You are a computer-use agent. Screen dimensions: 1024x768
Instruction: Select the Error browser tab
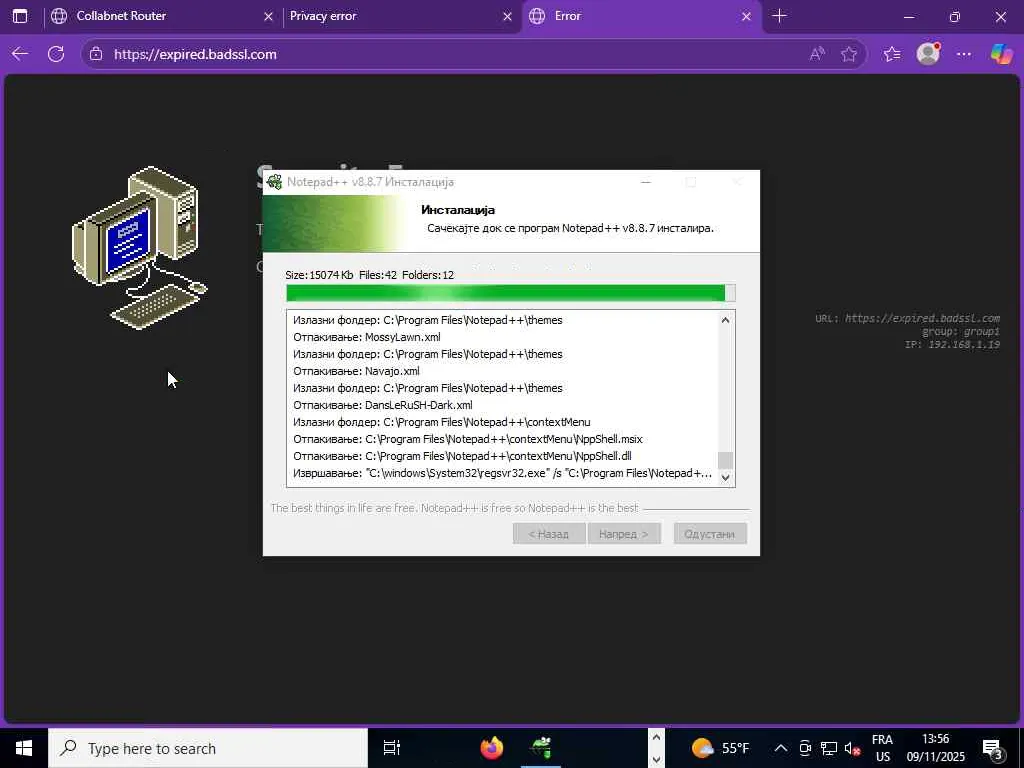coord(641,16)
